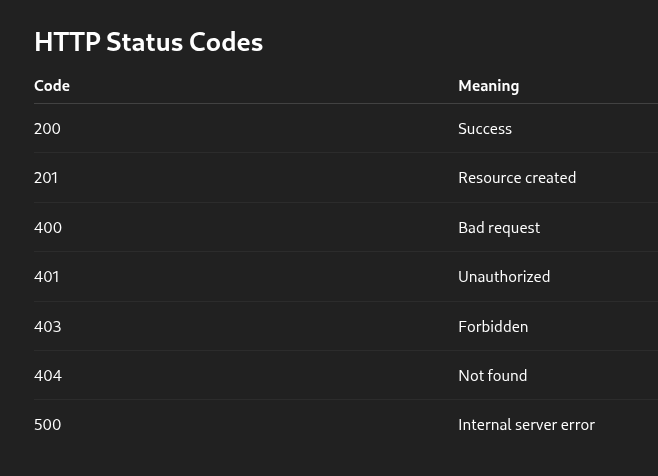
Task: Select the Bad request text
Action: [499, 228]
